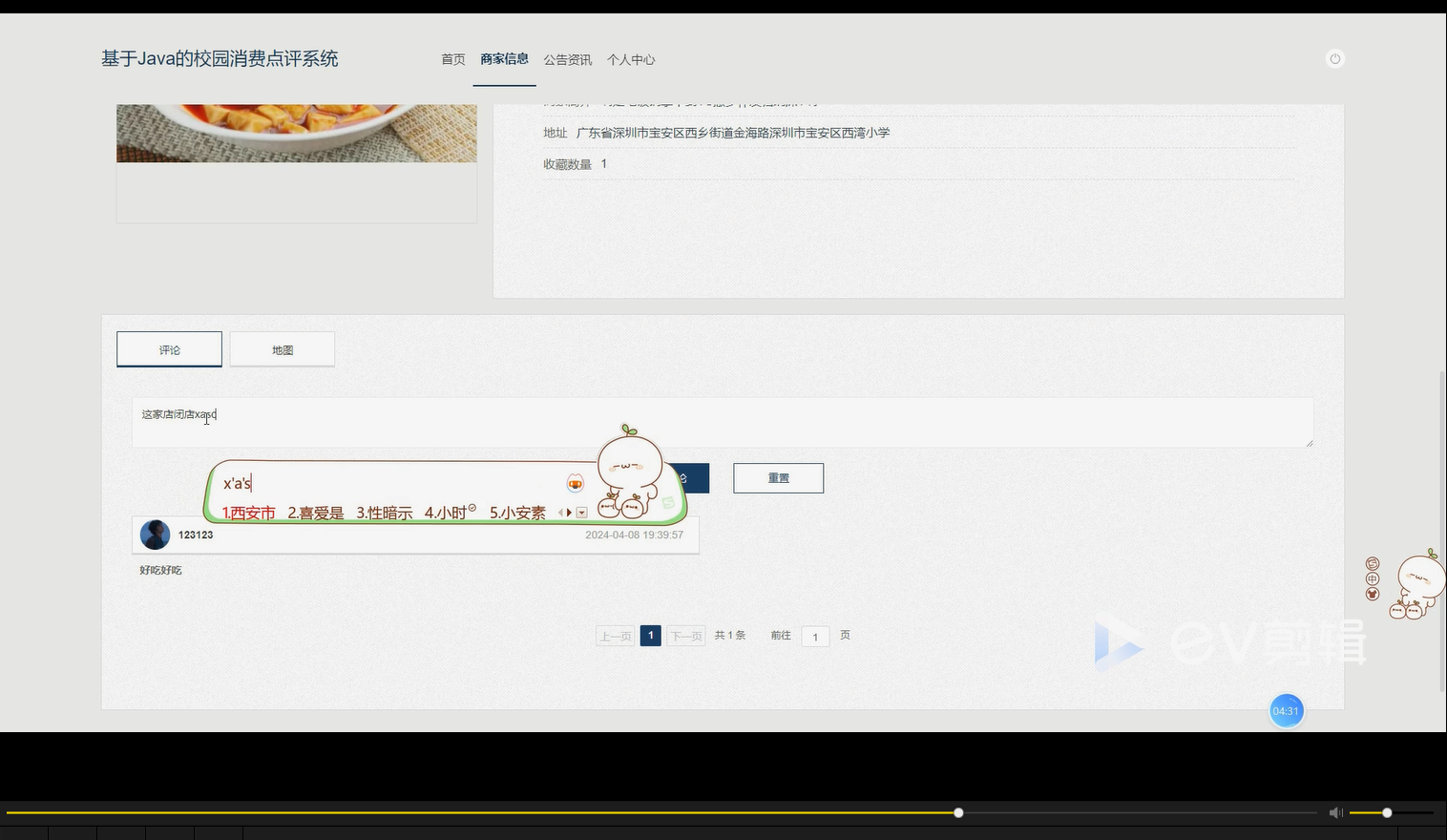Open the candidate bar dropdown arrow box
The width and height of the screenshot is (1447, 840).
tap(581, 512)
